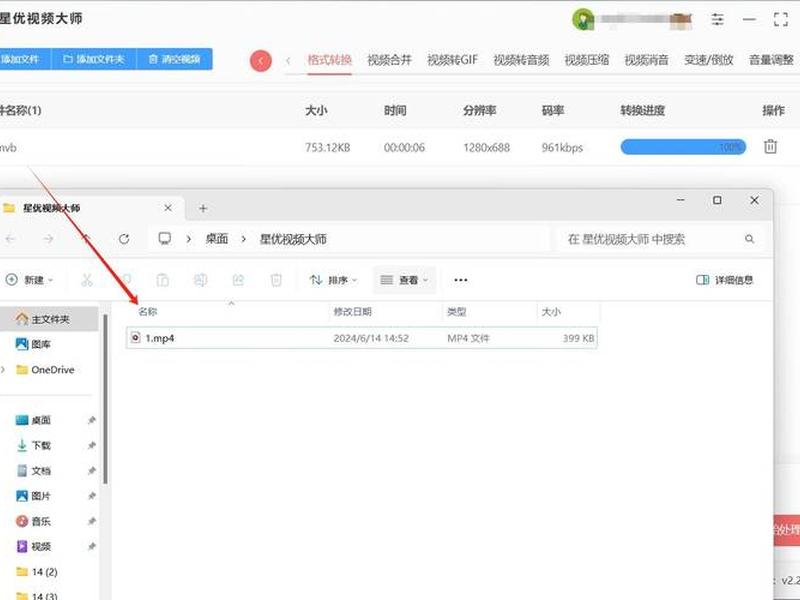The image size is (800, 600).
Task: Select the 视频转GIF tab
Action: (x=452, y=60)
